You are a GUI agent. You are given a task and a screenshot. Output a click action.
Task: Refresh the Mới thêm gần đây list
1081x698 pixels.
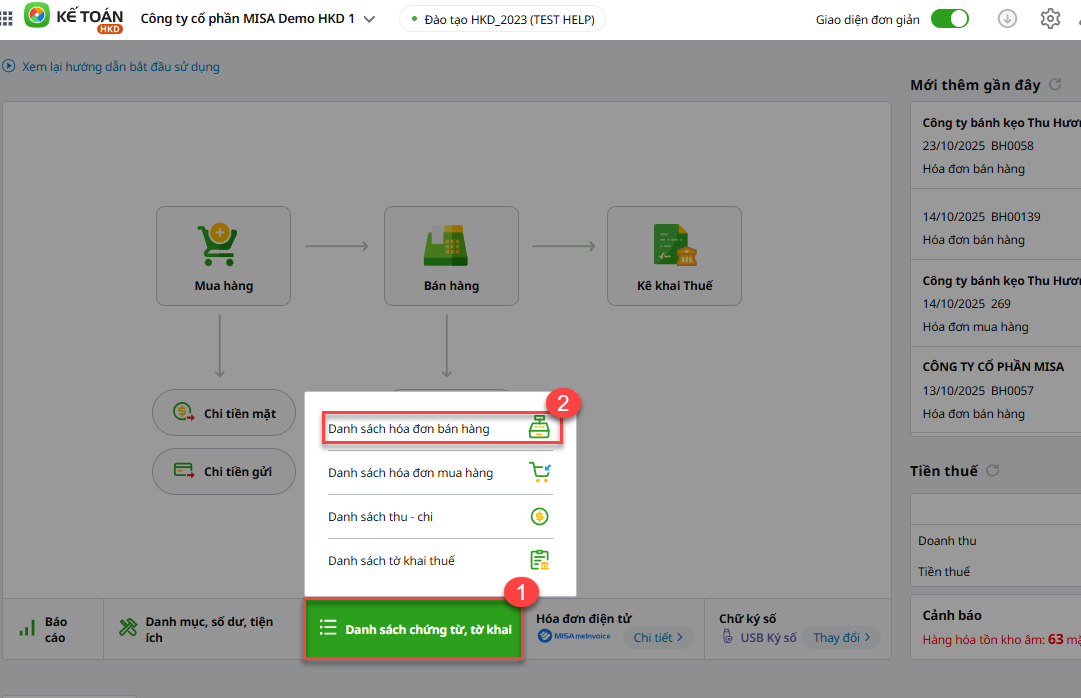(x=1055, y=85)
